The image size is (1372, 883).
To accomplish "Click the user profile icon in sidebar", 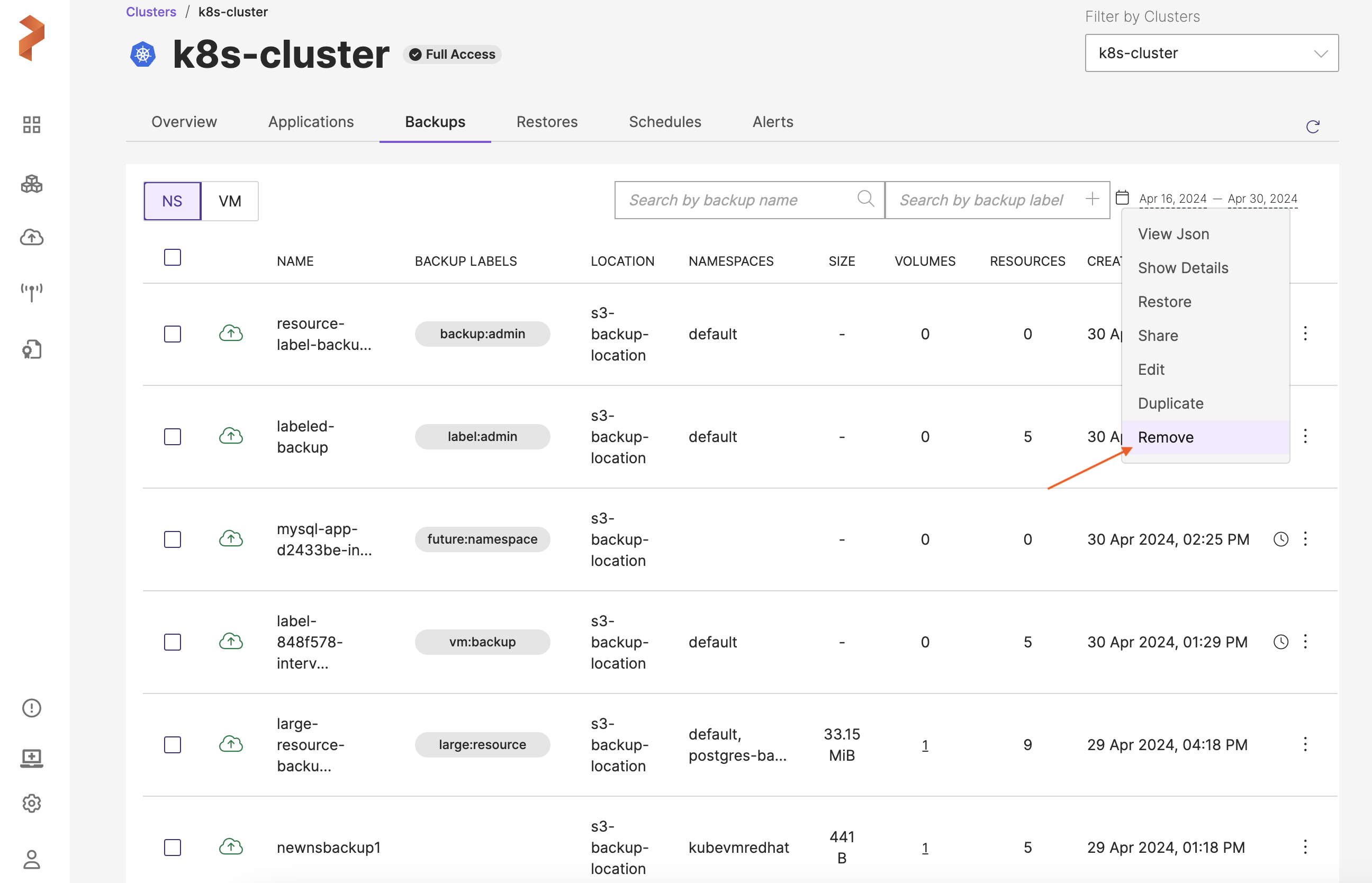I will (x=32, y=859).
